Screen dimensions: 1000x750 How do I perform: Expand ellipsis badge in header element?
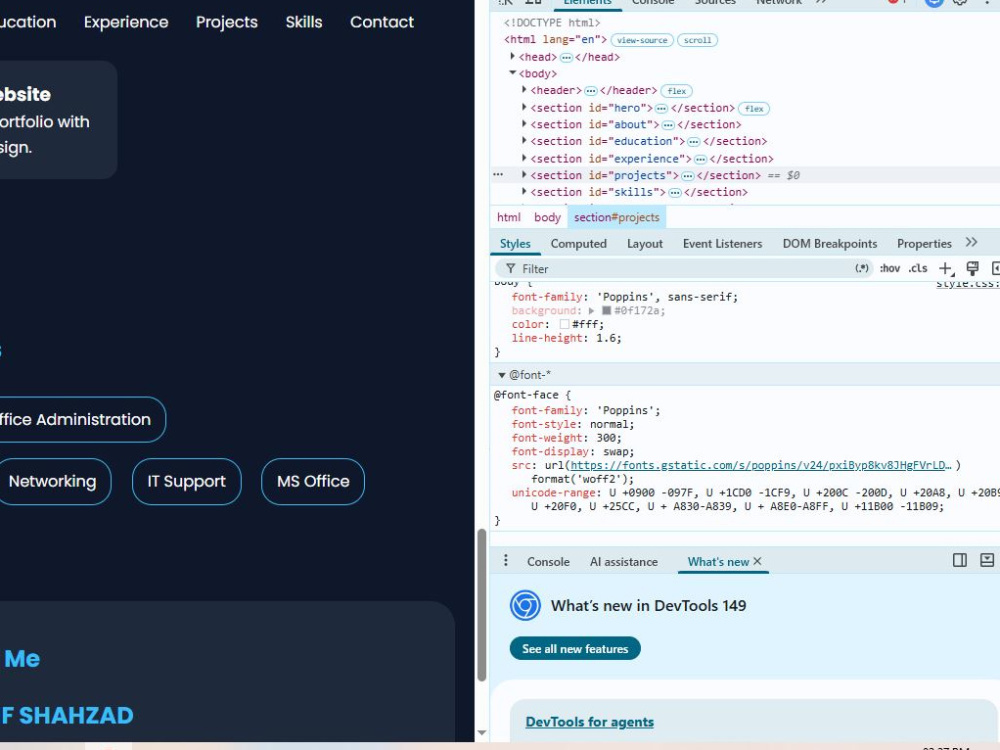tap(591, 91)
